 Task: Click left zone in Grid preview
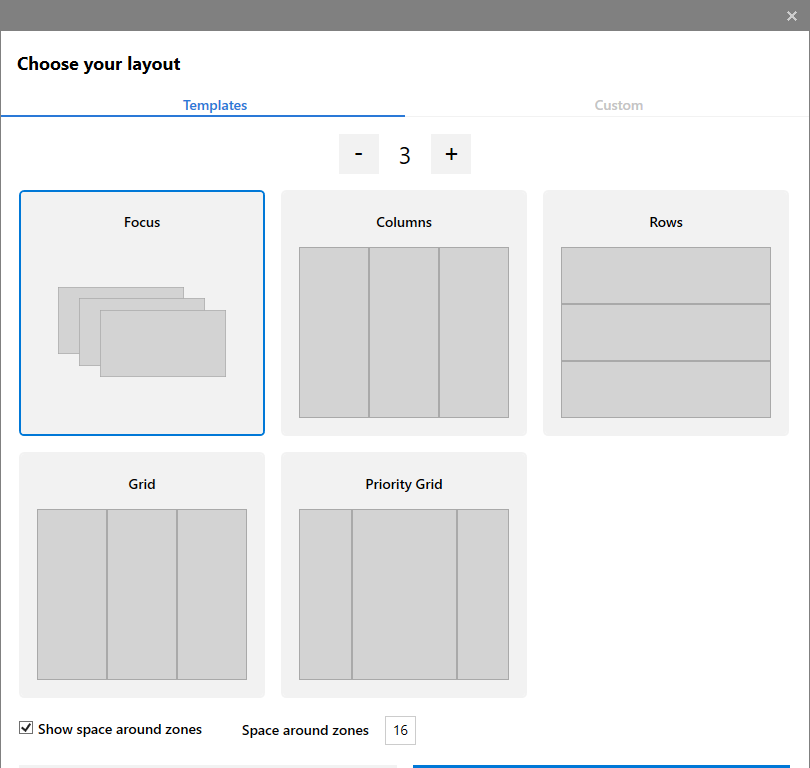(72, 594)
